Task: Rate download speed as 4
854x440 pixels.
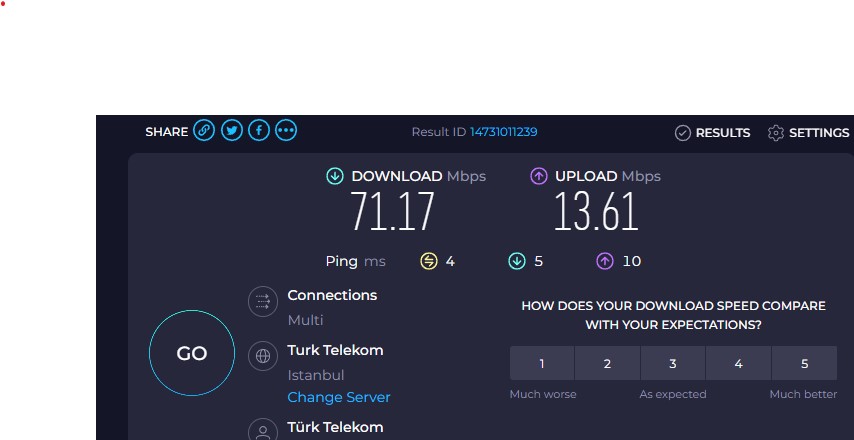Action: 739,363
